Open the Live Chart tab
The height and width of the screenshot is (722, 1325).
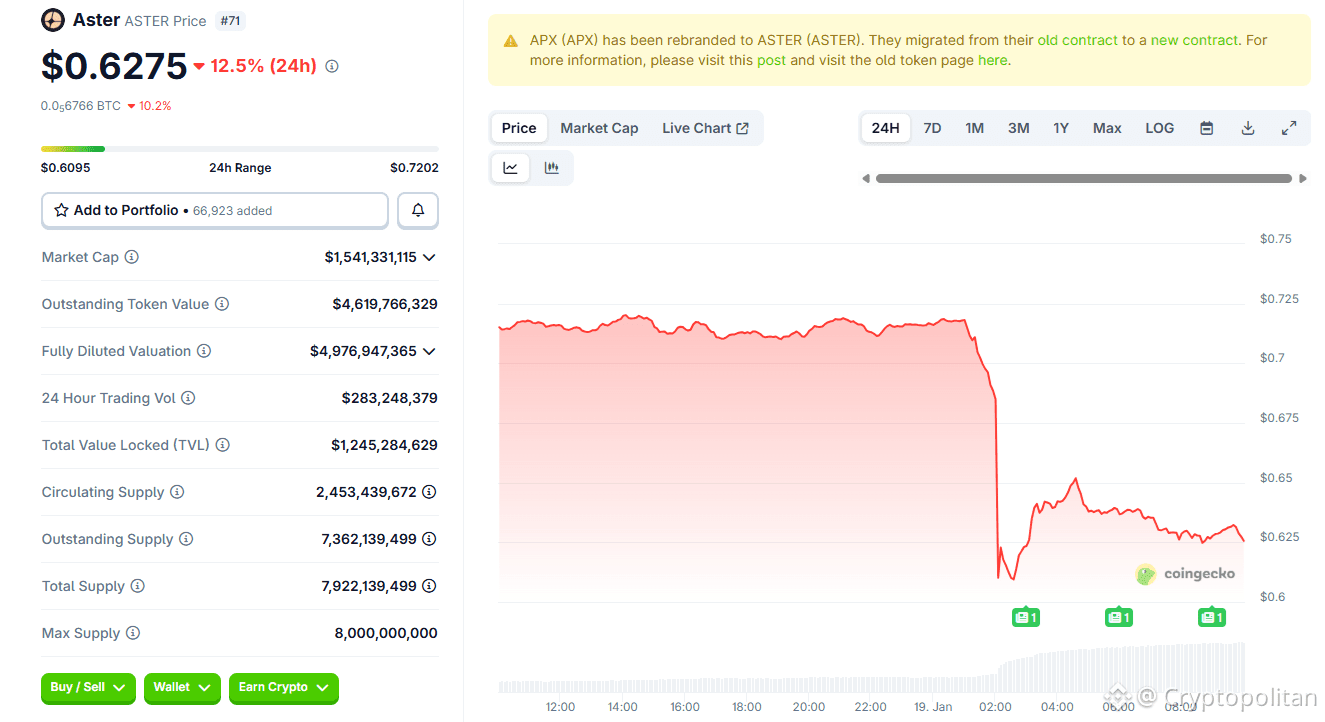(x=705, y=128)
